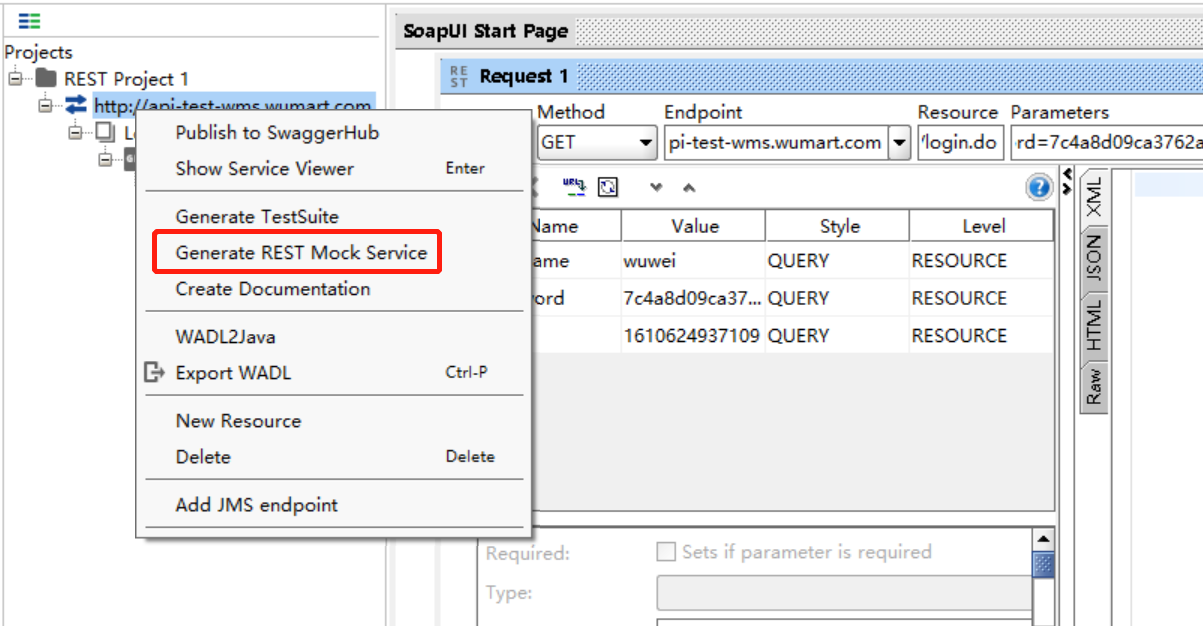
Task: Click the Resource field showing /login.do
Action: pyautogui.click(x=960, y=142)
